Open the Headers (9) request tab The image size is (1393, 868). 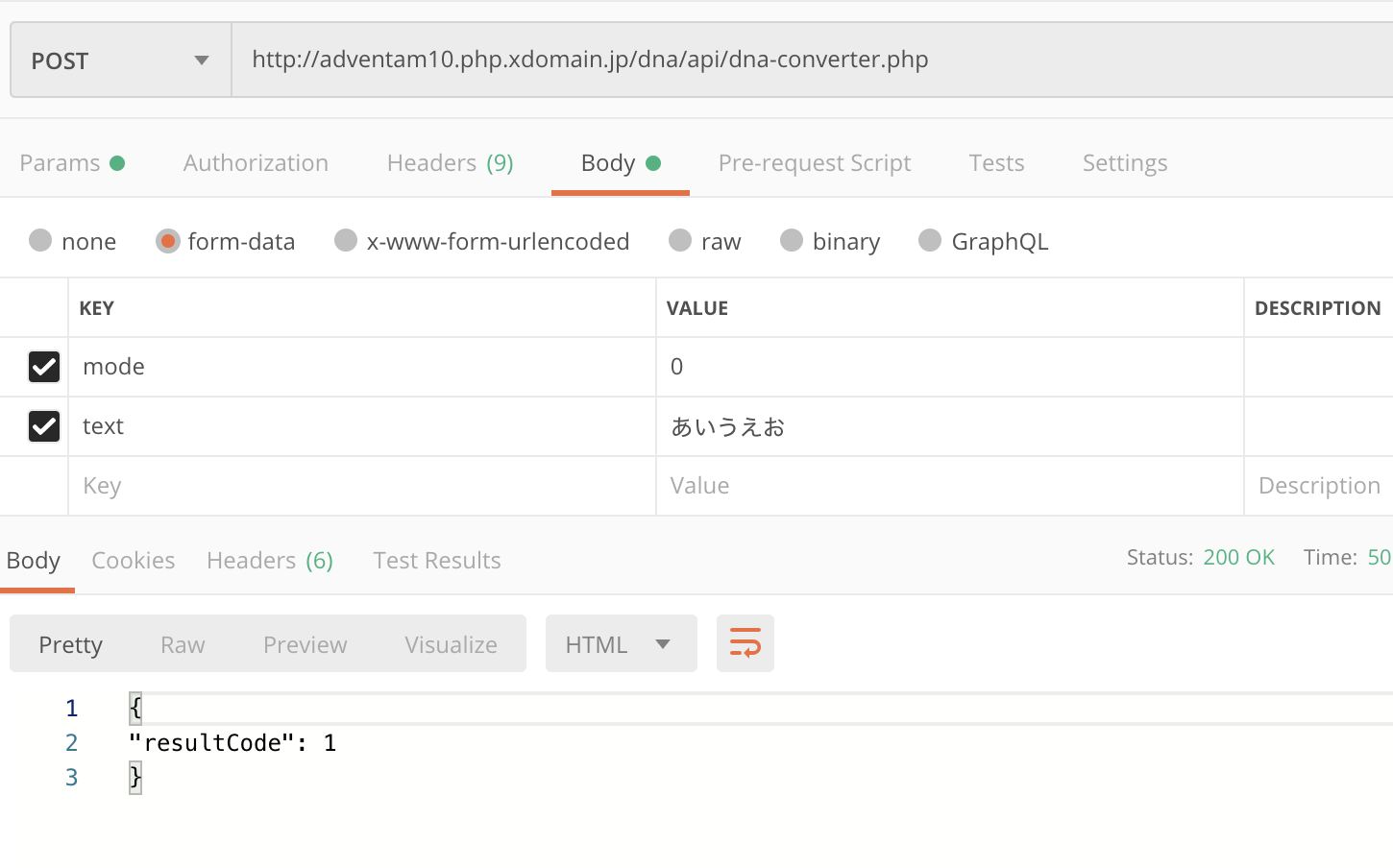pos(450,163)
